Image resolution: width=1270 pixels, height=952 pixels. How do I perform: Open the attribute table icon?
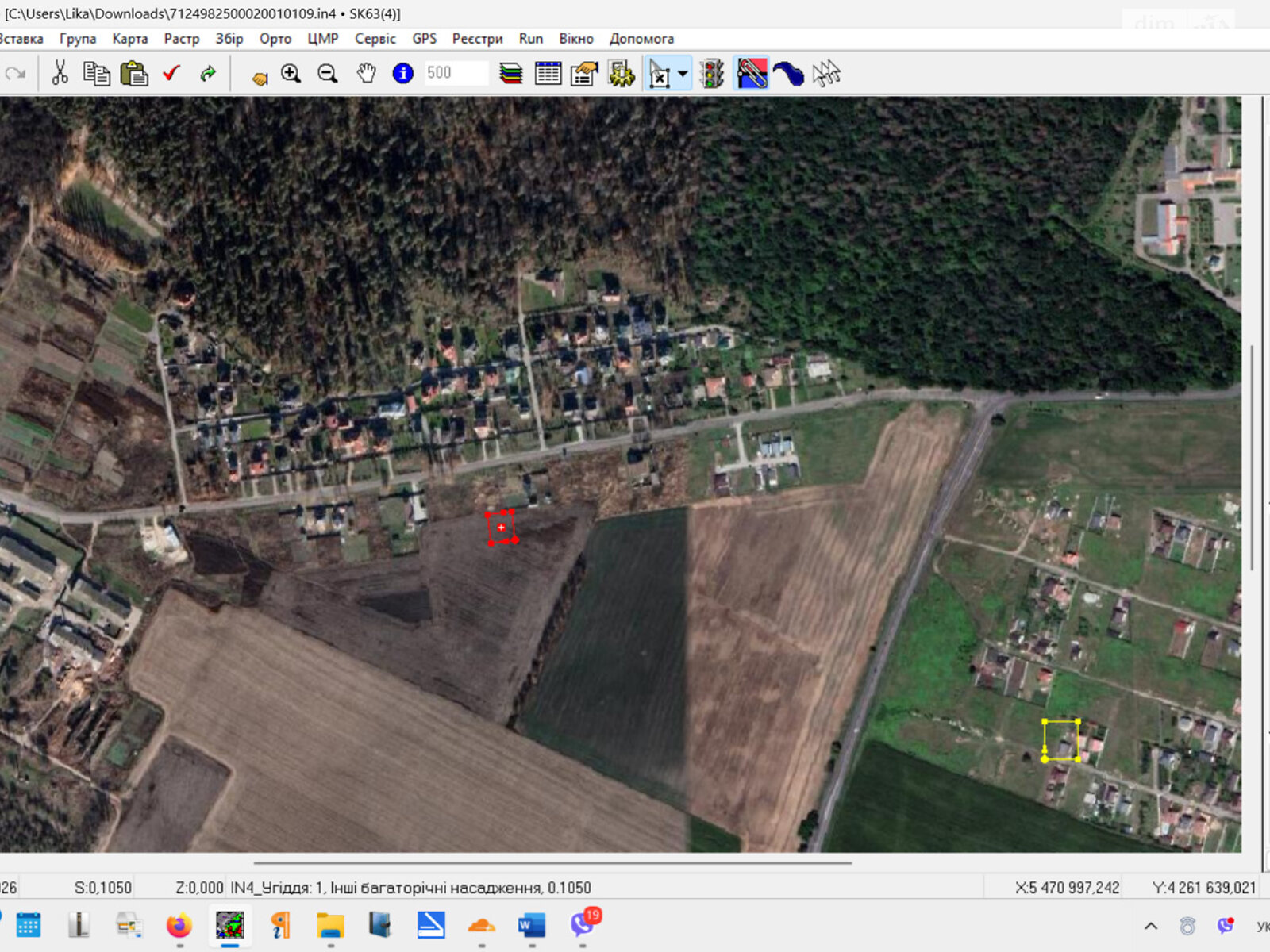[x=548, y=74]
